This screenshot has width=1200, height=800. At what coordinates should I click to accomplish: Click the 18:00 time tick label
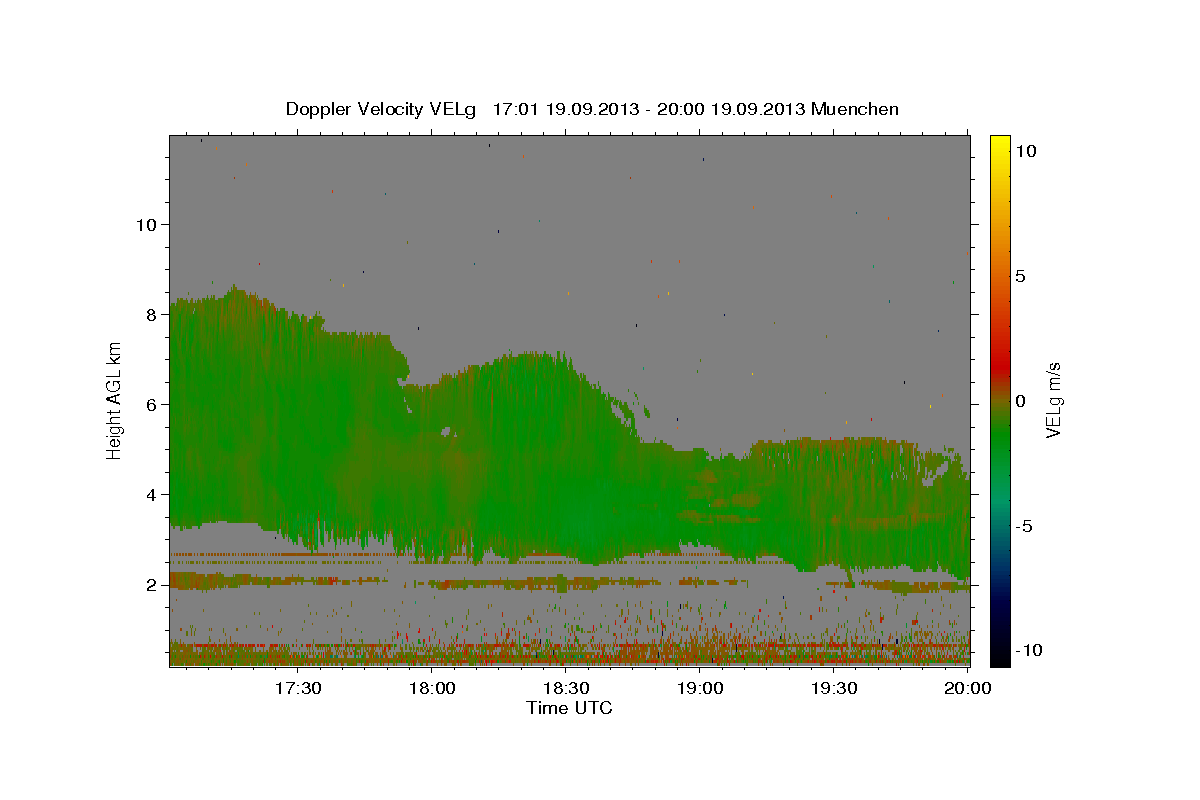(x=432, y=688)
